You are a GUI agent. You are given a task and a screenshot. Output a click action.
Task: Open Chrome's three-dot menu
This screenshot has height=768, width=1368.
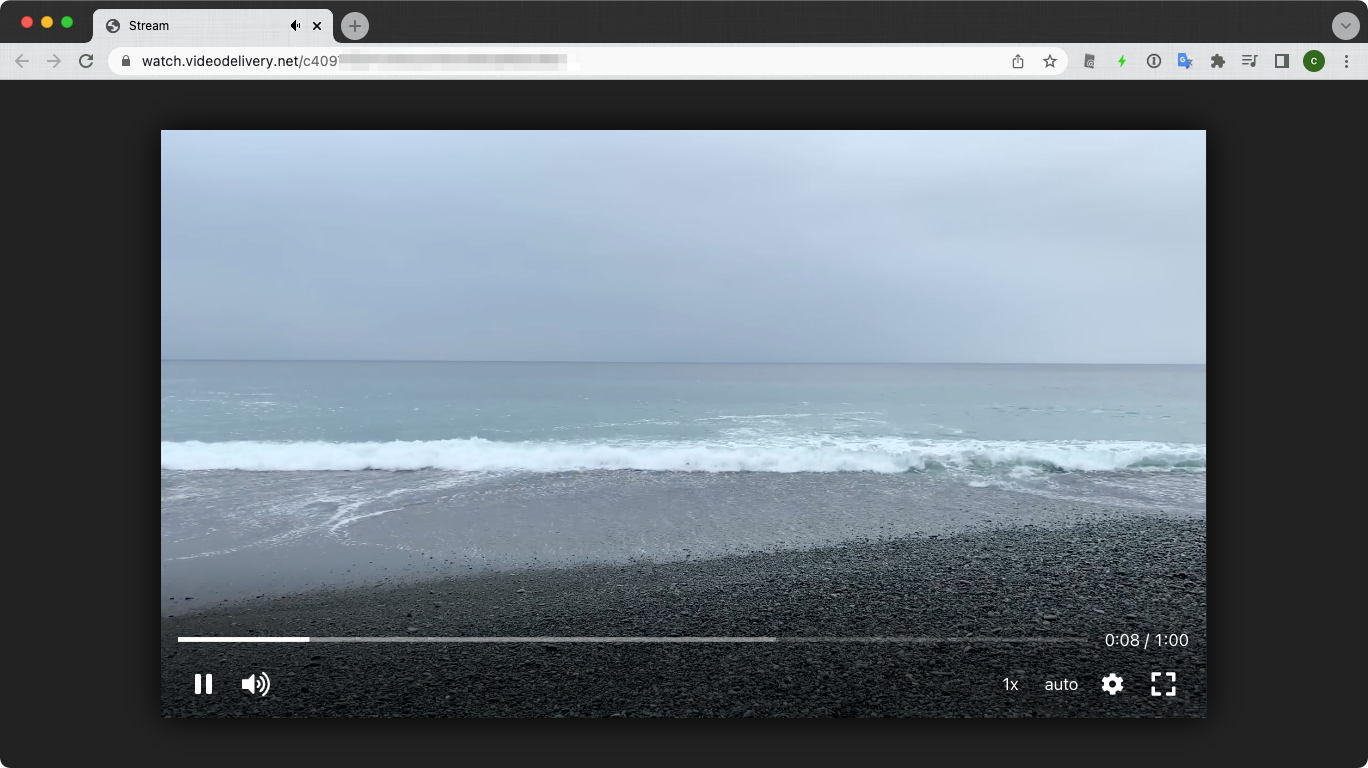1347,61
